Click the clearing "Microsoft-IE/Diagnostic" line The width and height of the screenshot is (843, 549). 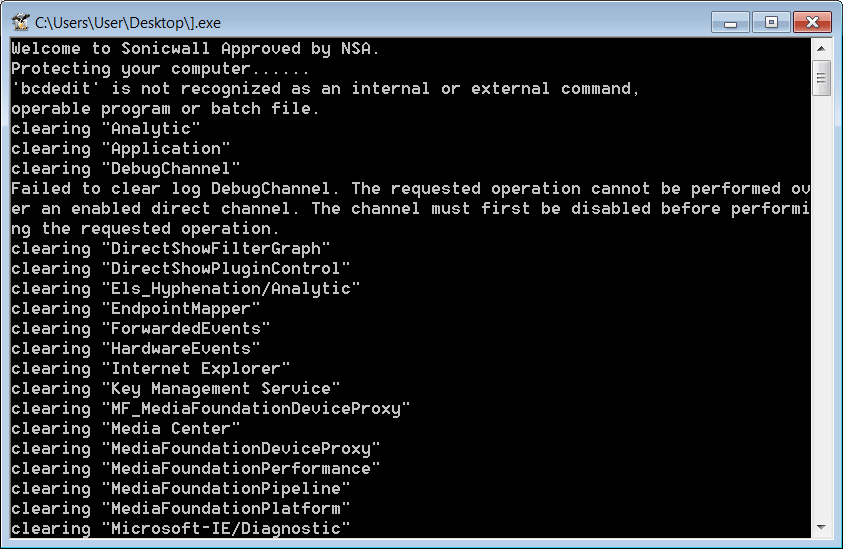181,529
